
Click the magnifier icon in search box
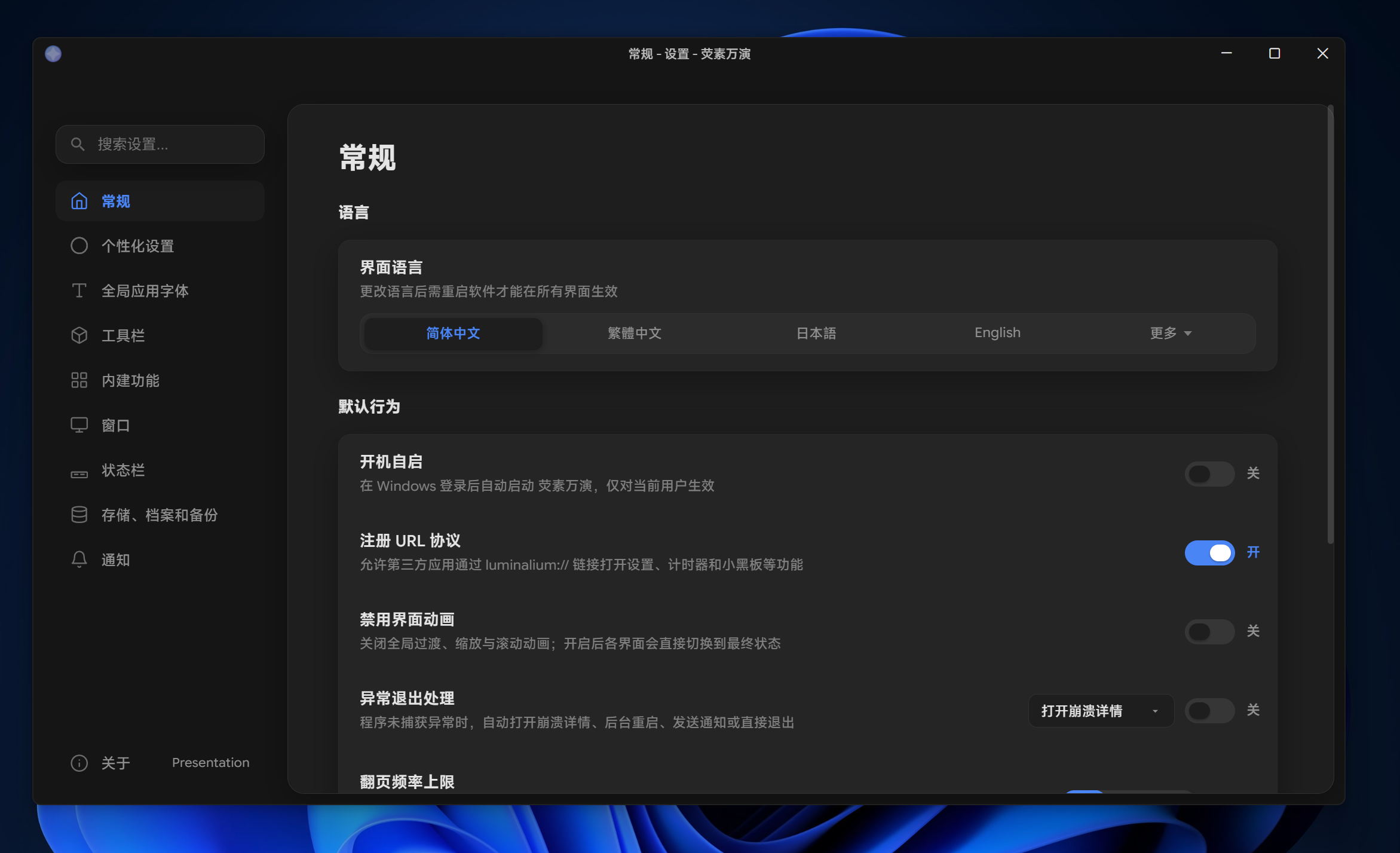click(x=78, y=144)
